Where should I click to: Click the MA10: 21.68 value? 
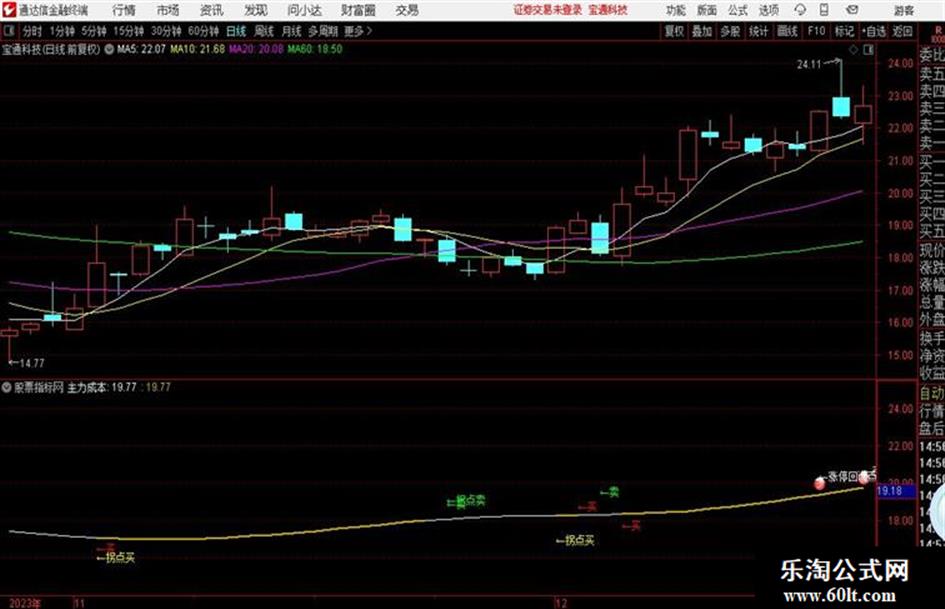click(x=198, y=49)
